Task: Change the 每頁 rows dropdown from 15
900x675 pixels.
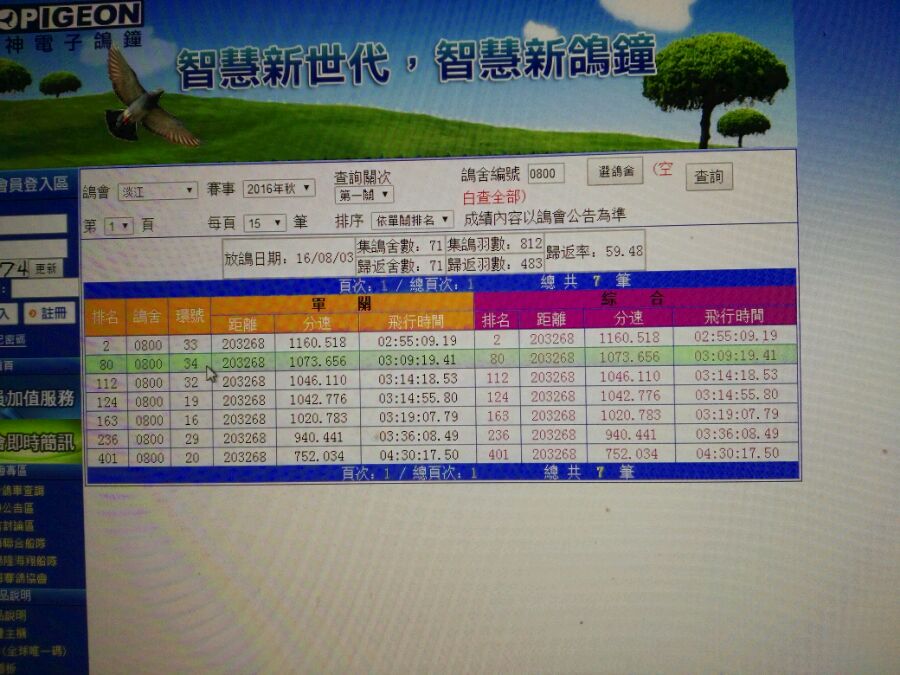Action: click(x=265, y=223)
